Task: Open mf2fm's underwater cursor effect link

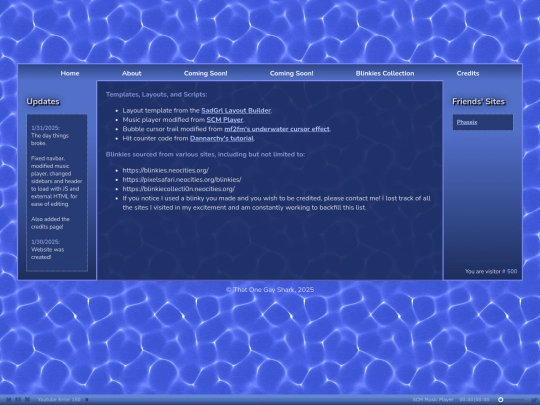Action: pyautogui.click(x=277, y=129)
